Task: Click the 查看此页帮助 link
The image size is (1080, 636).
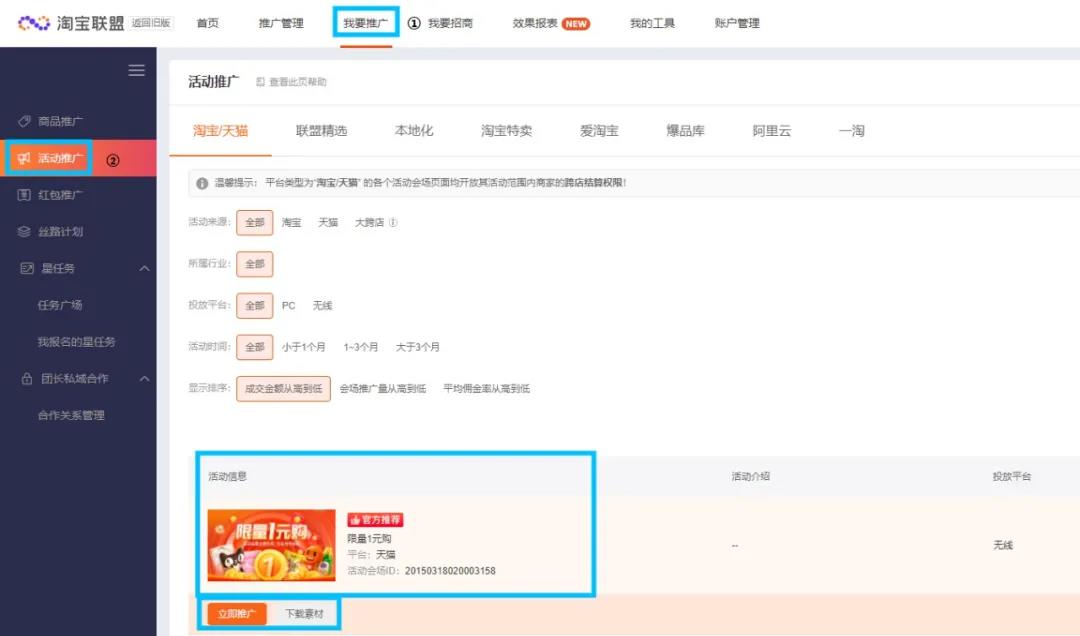Action: pyautogui.click(x=298, y=82)
